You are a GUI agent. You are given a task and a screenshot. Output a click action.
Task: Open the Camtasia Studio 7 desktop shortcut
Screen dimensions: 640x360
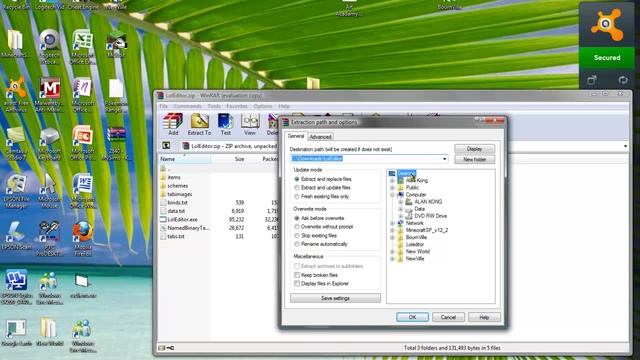pyautogui.click(x=16, y=142)
